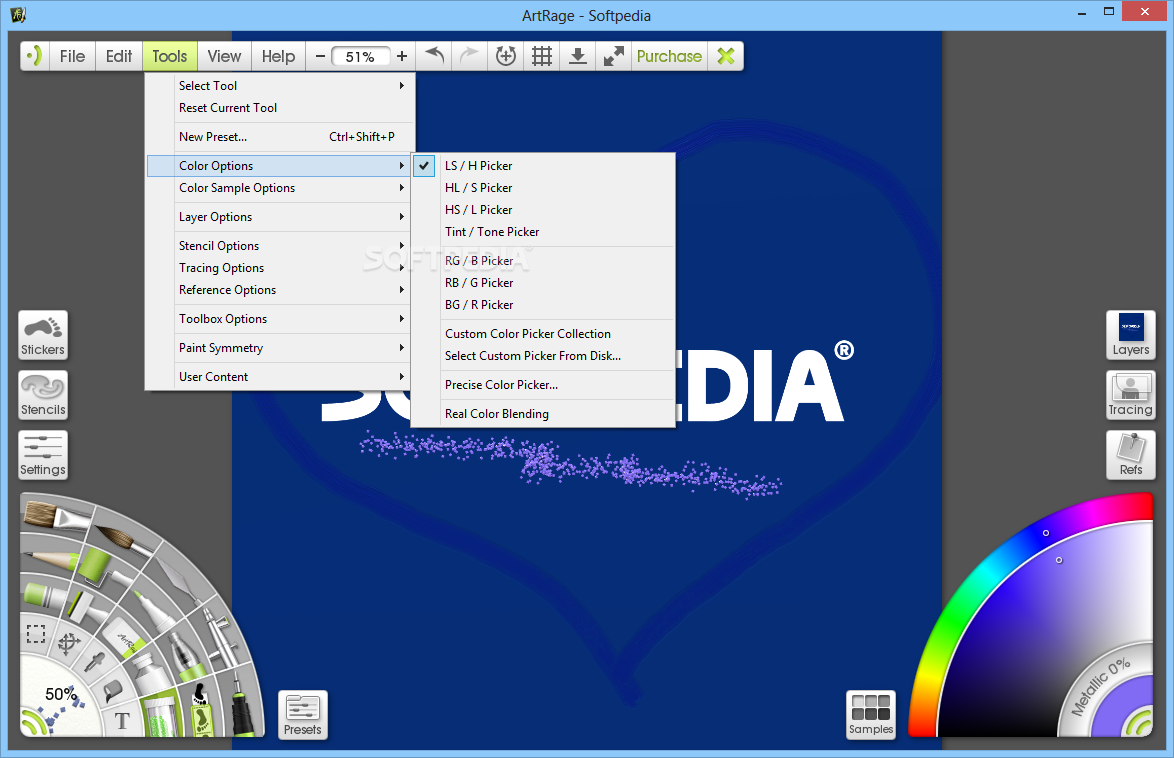
Task: Open the View menu
Action: click(x=225, y=56)
